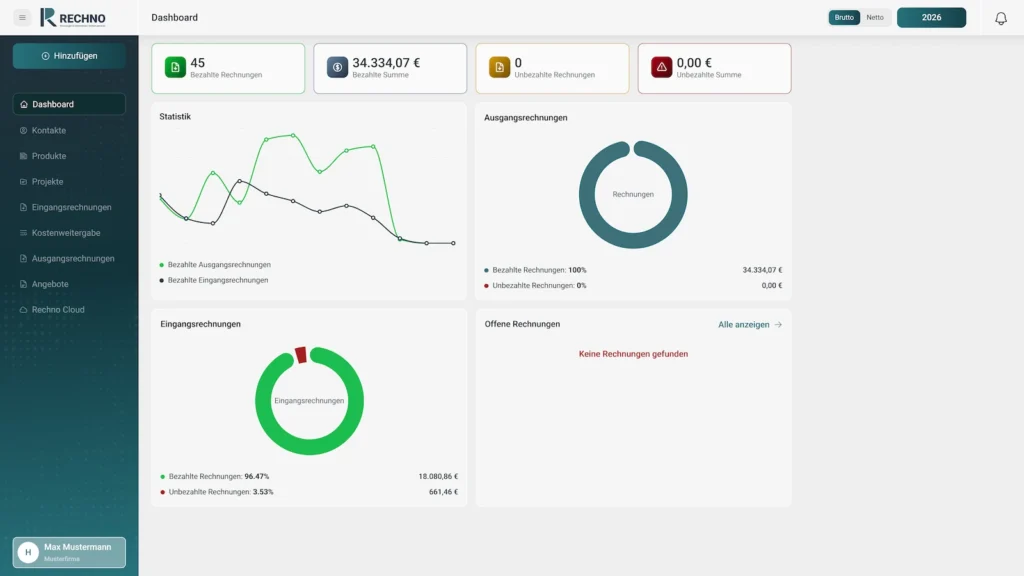Click the Eingangsrechnungen document icon in sidebar
This screenshot has height=576, width=1024.
pyautogui.click(x=24, y=207)
